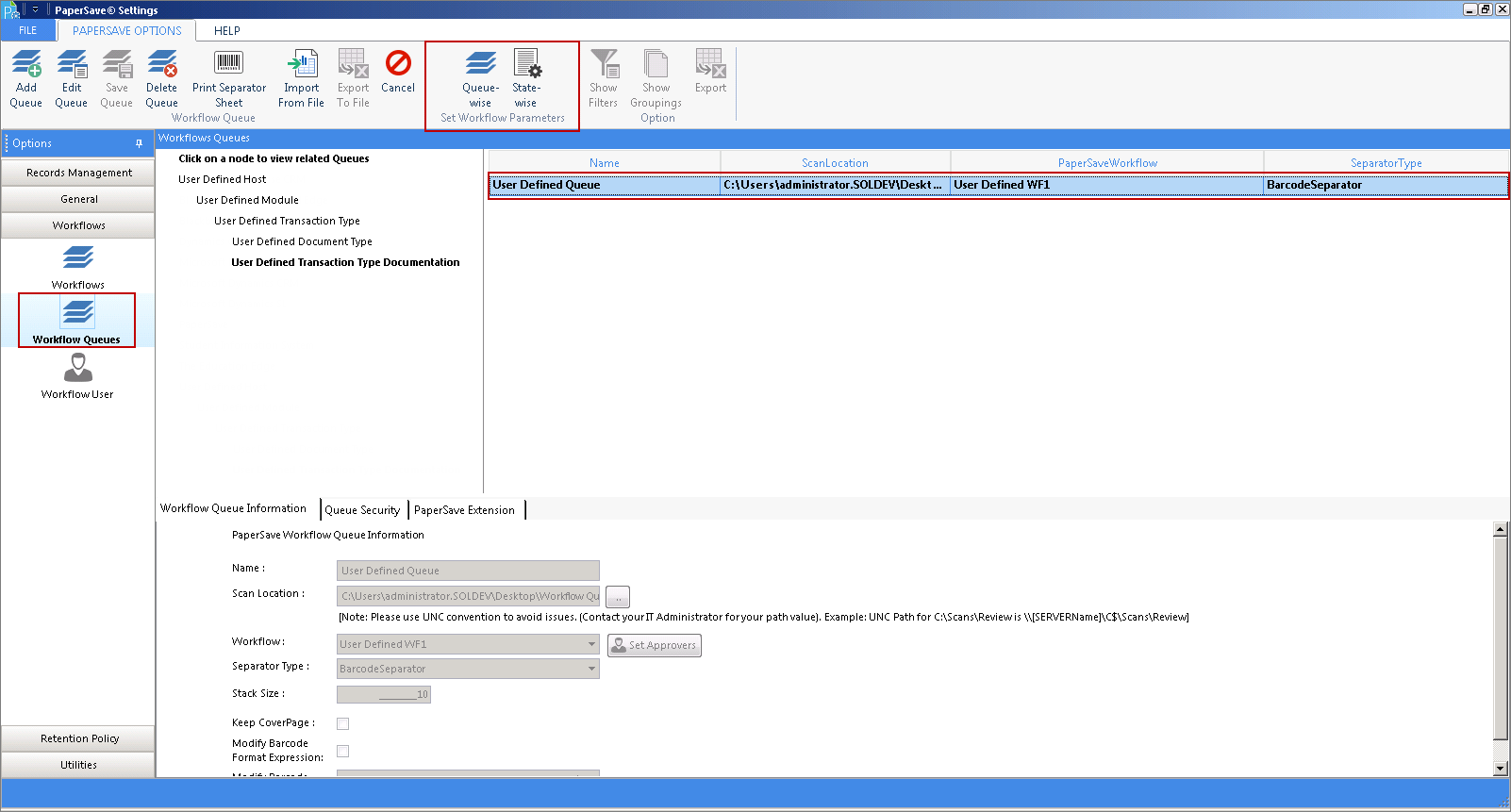Click scrollbar up arrow in details panel

[x=1501, y=529]
